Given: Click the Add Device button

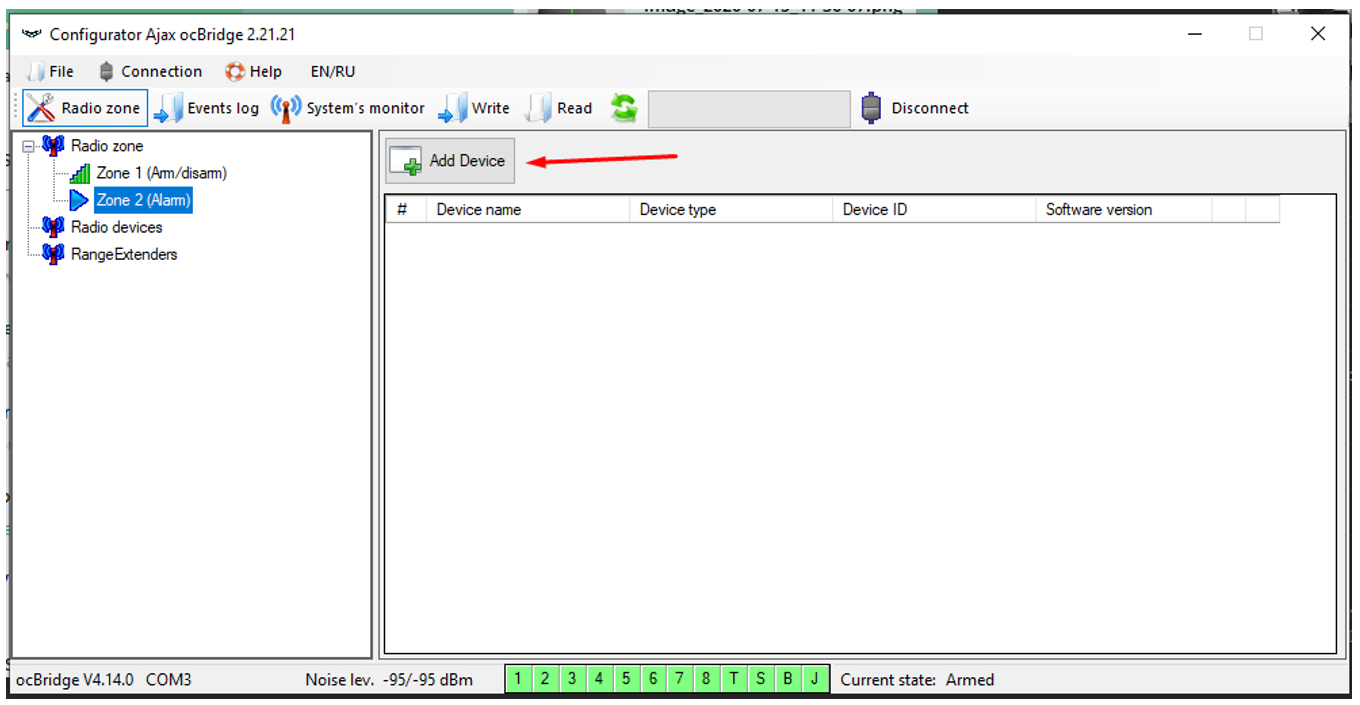Looking at the screenshot, I should 451,160.
